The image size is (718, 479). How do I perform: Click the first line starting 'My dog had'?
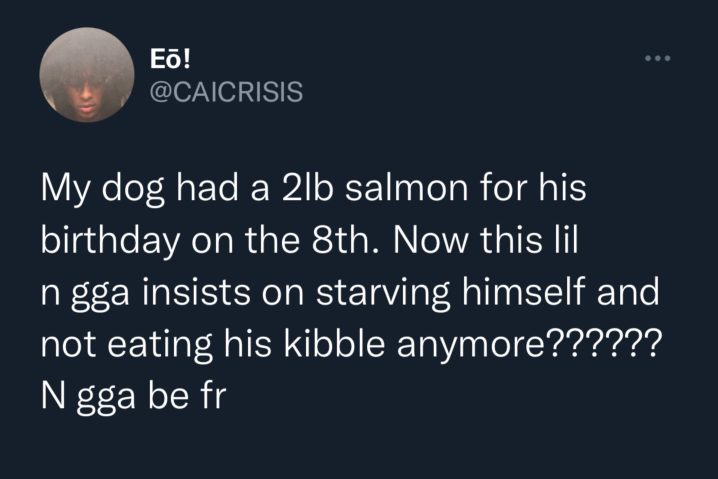[314, 189]
